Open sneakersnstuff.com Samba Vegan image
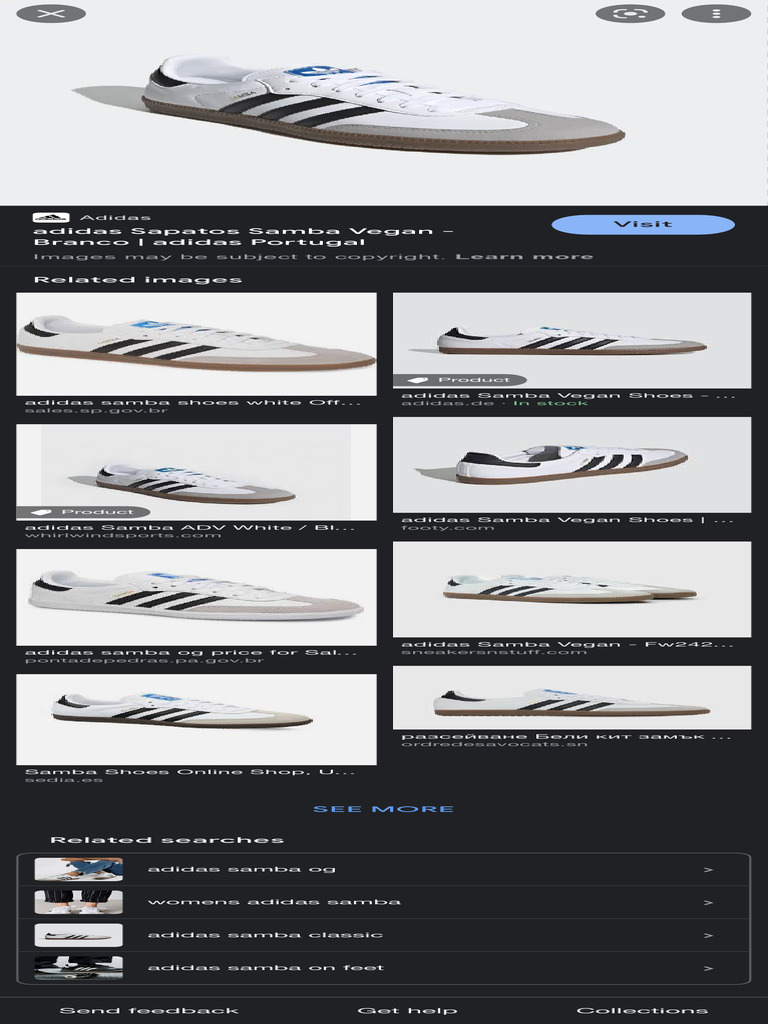768x1024 pixels. pos(572,589)
